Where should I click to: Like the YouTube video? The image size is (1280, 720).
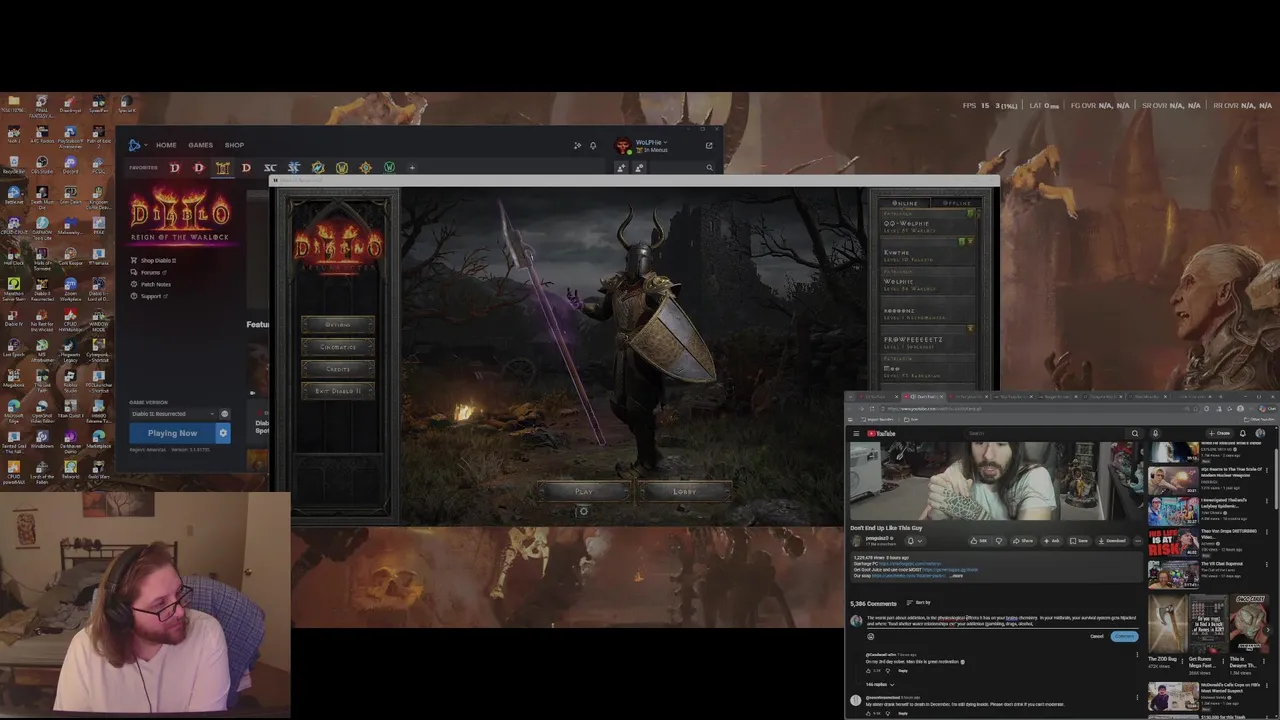coord(979,541)
